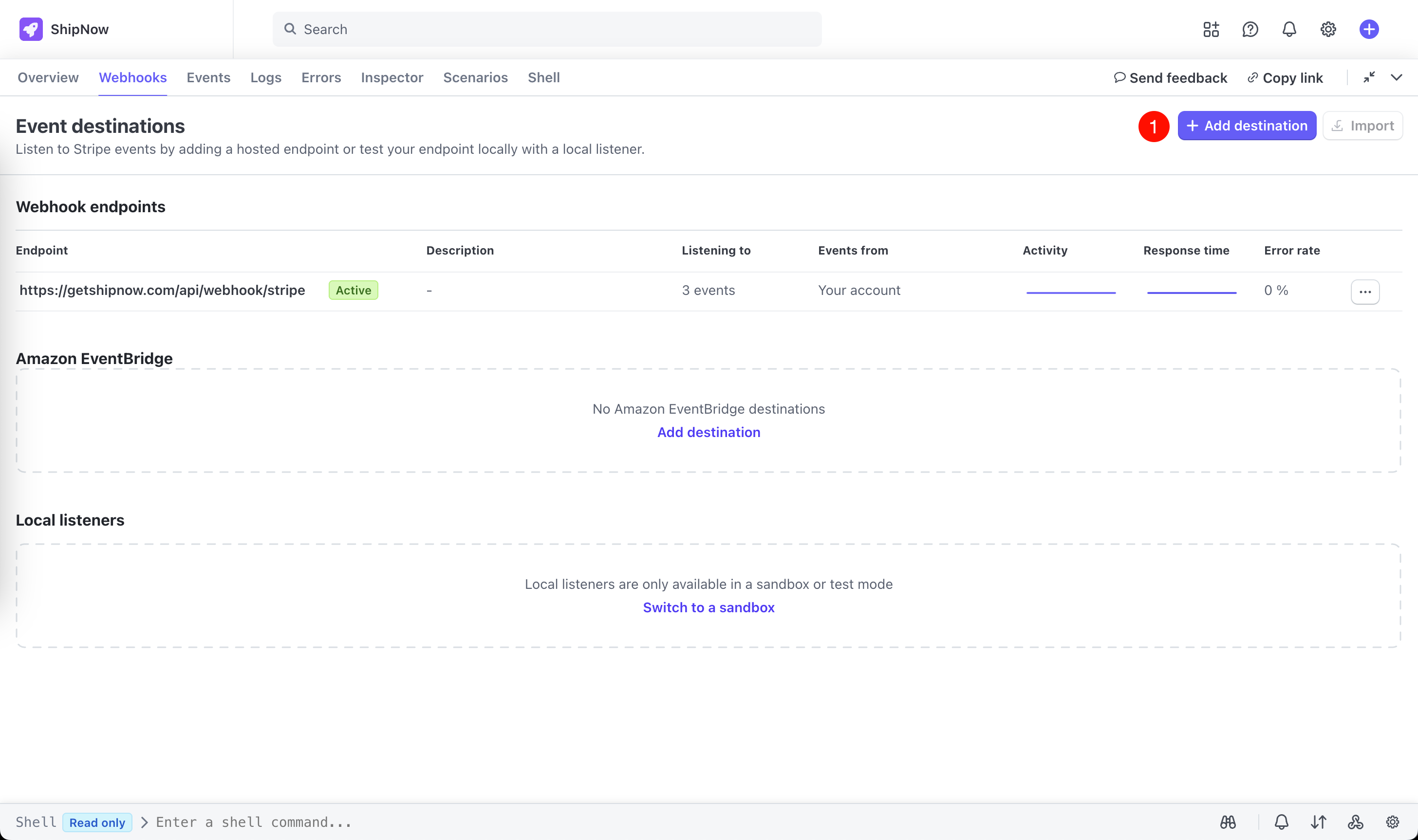Expand the chevron down next to Copy link

(1397, 77)
